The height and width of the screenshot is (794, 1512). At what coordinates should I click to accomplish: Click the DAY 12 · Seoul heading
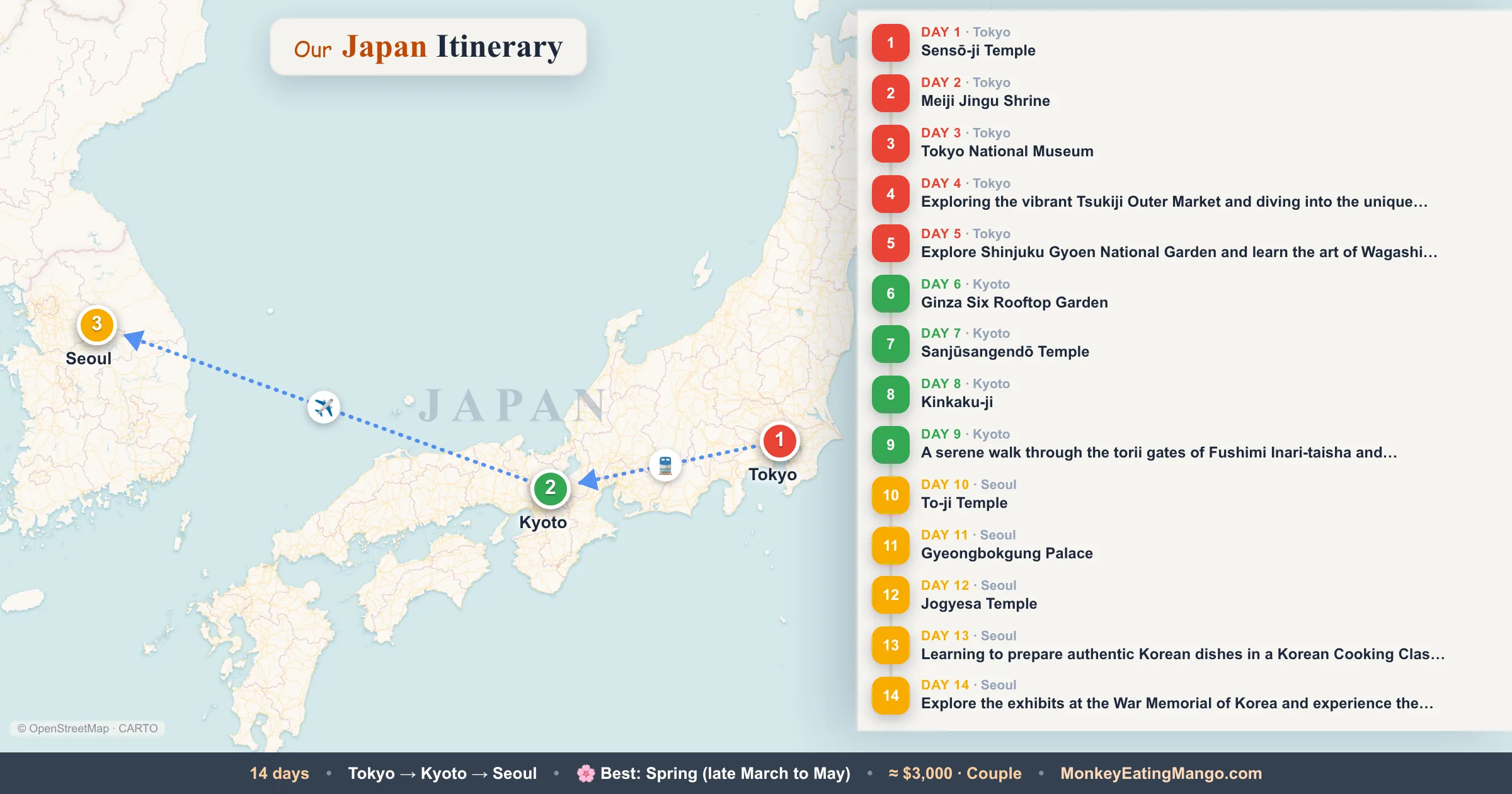coord(969,585)
